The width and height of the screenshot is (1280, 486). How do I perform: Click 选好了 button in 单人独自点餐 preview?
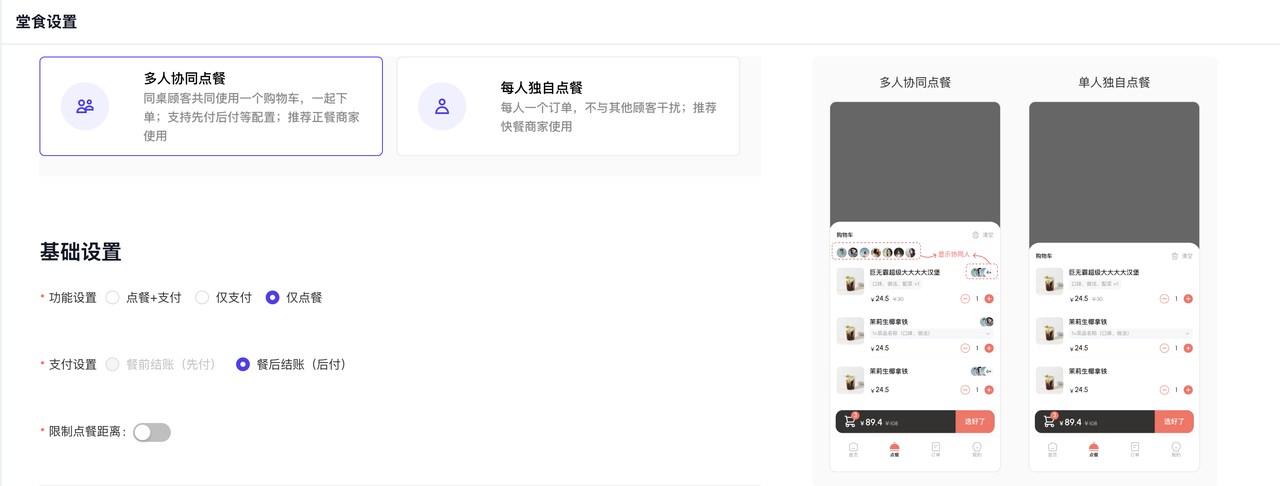(1174, 422)
